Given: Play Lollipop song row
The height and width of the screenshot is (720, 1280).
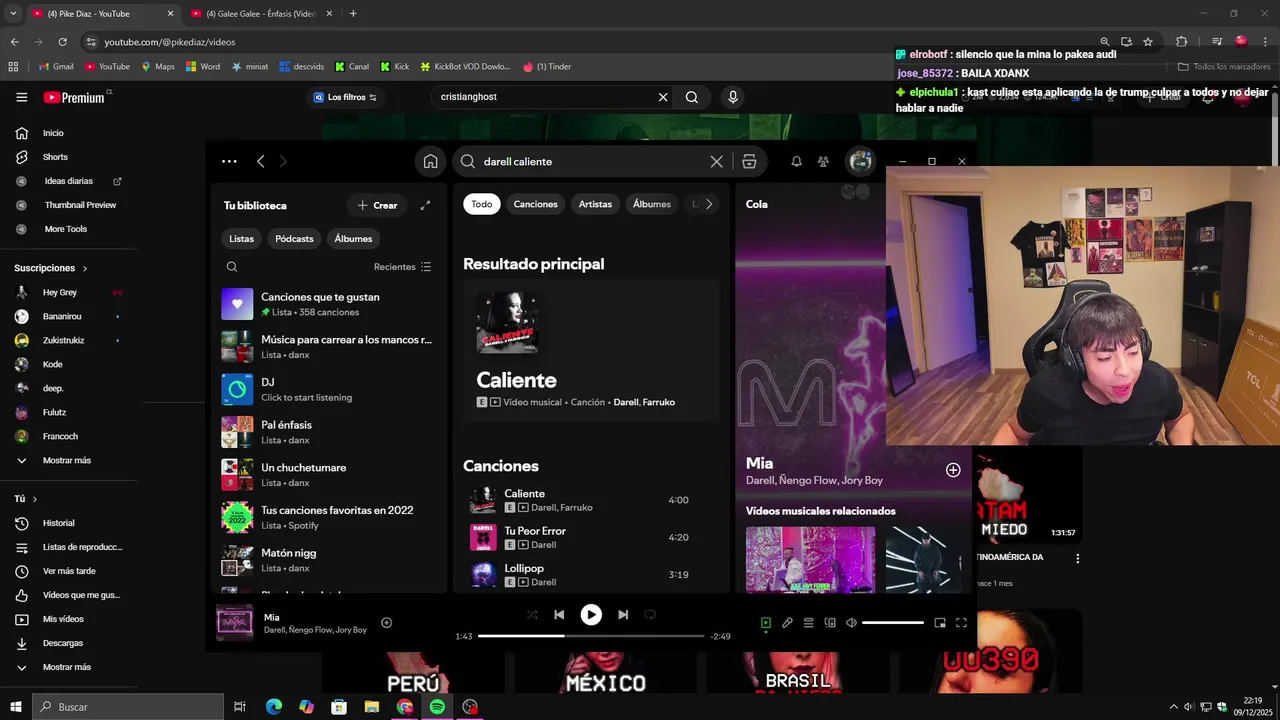Looking at the screenshot, I should pyautogui.click(x=591, y=574).
